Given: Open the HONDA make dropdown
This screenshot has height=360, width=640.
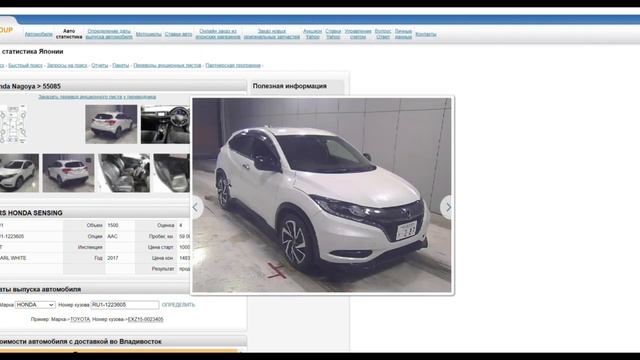Looking at the screenshot, I should coord(35,305).
